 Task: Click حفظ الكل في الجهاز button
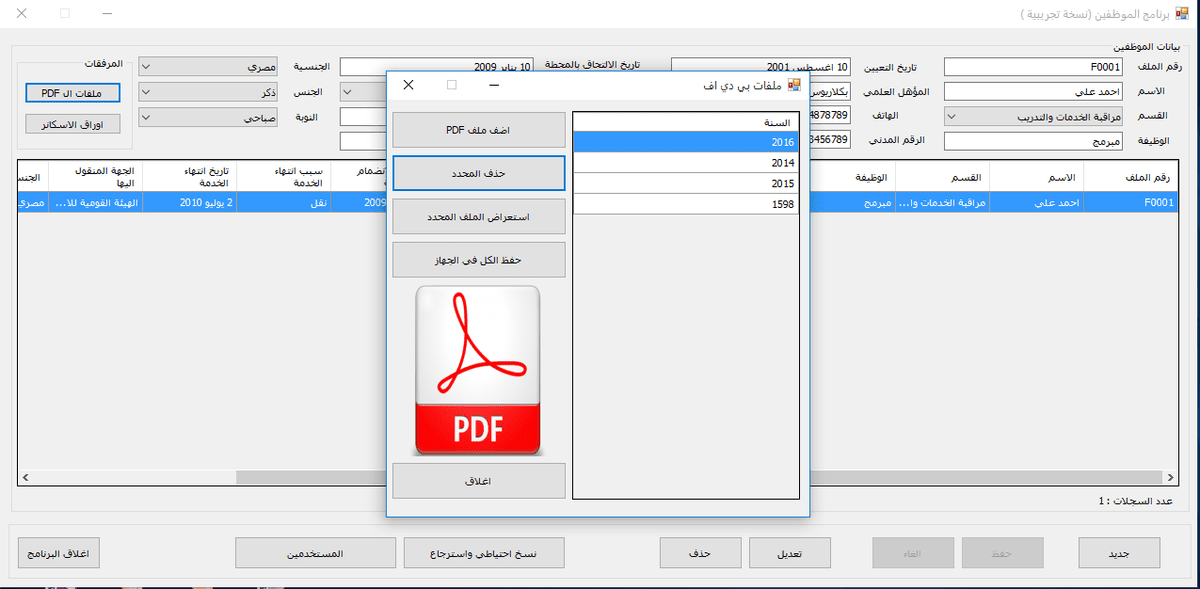coord(479,259)
